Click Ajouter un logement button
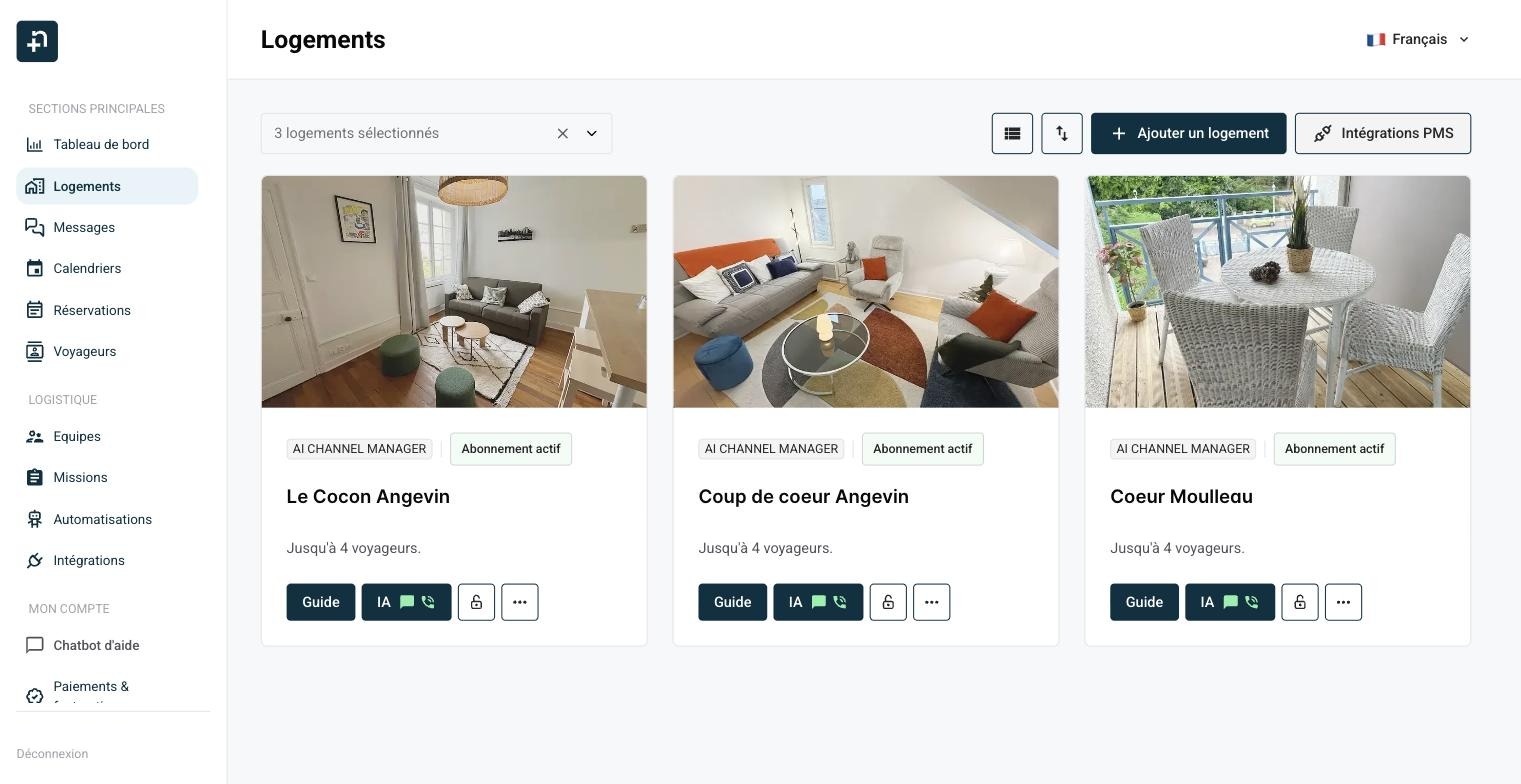The height and width of the screenshot is (784, 1521). [1188, 133]
